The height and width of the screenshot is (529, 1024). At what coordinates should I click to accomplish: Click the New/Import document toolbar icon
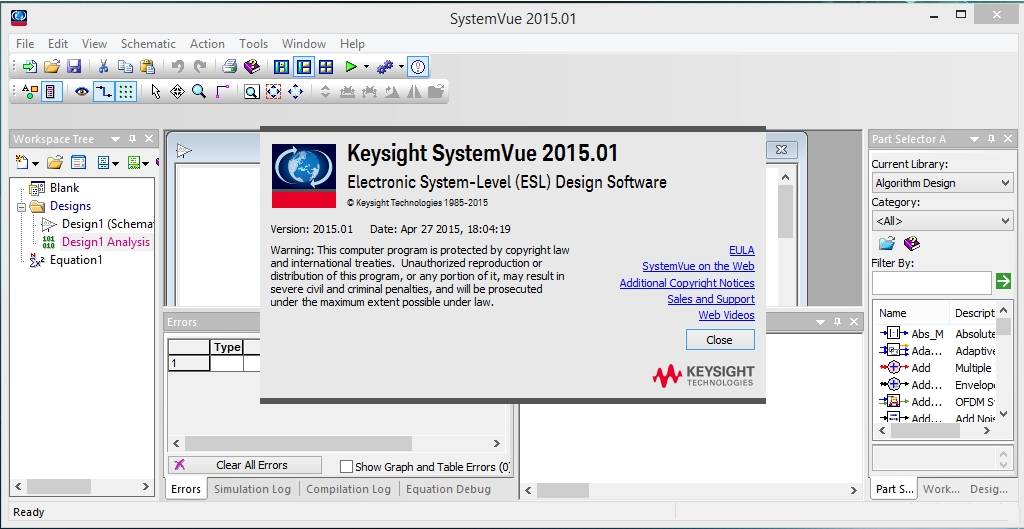click(29, 67)
